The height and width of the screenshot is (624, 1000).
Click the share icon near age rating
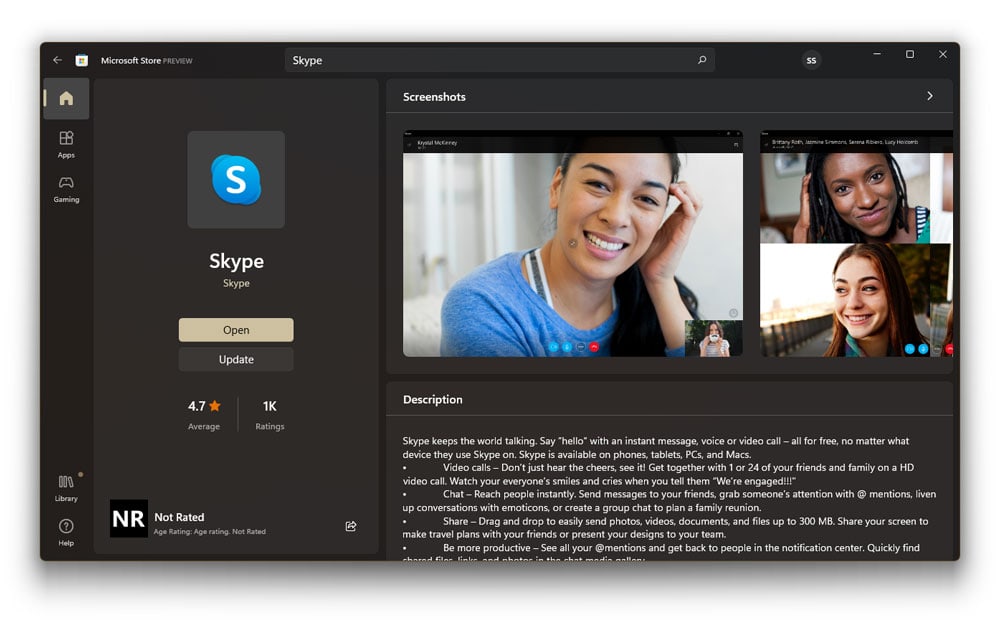(351, 526)
